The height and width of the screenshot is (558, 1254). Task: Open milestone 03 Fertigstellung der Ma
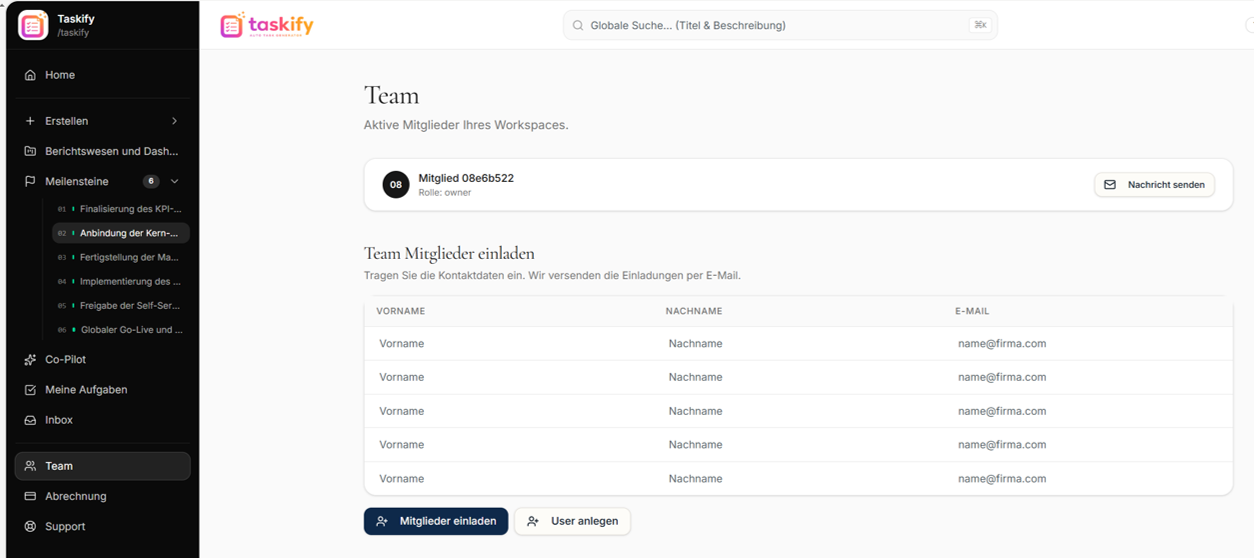(x=120, y=257)
